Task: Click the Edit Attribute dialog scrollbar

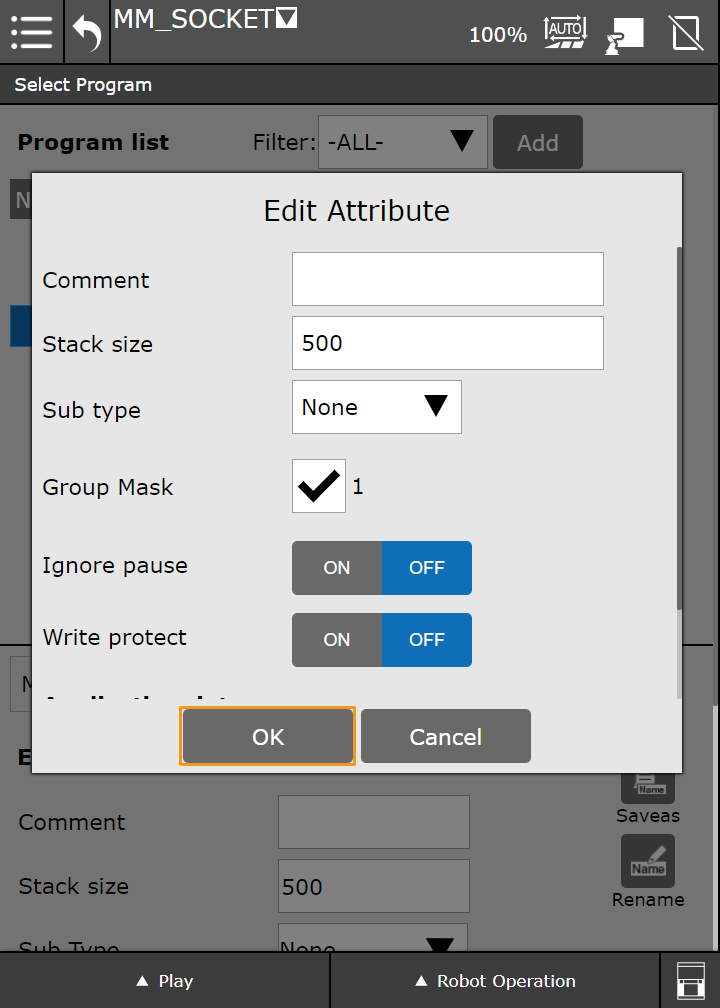Action: coord(680,430)
